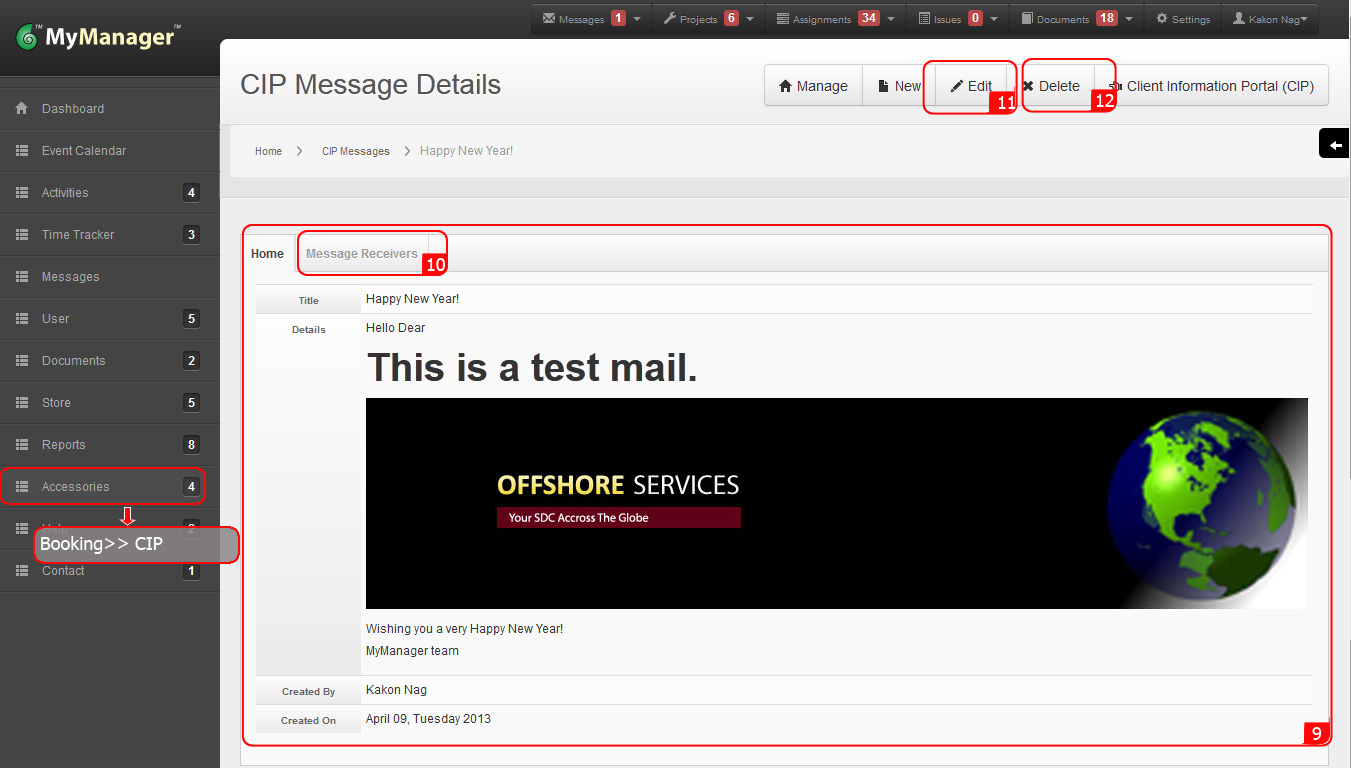Open Messages envelope icon in top bar
This screenshot has width=1351, height=768.
pyautogui.click(x=549, y=19)
